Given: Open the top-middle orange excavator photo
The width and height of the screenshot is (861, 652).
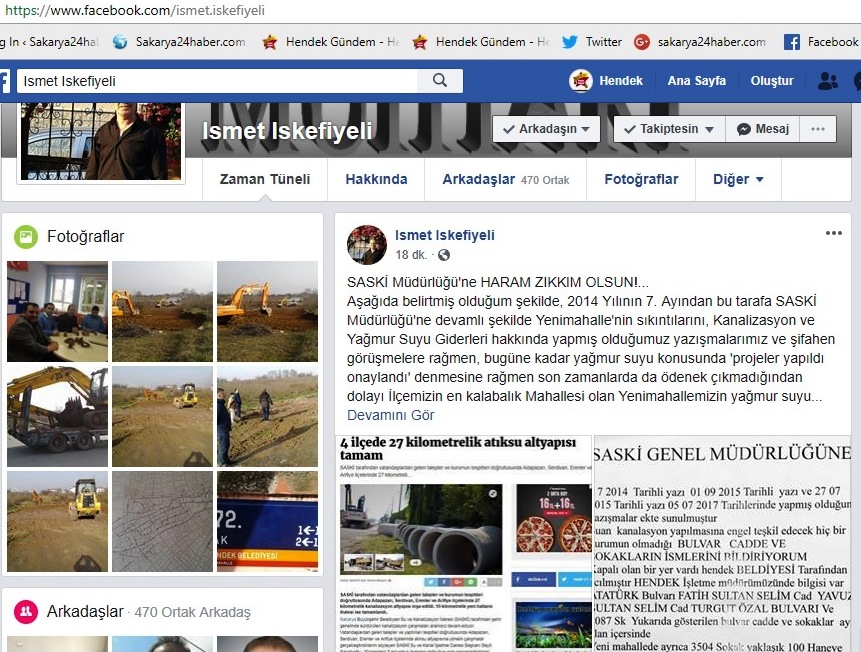Looking at the screenshot, I should 163,311.
